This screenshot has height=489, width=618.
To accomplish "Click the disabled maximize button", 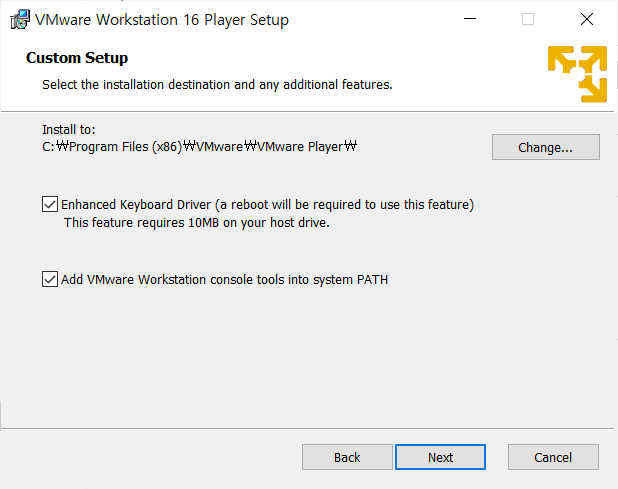I will coord(528,19).
